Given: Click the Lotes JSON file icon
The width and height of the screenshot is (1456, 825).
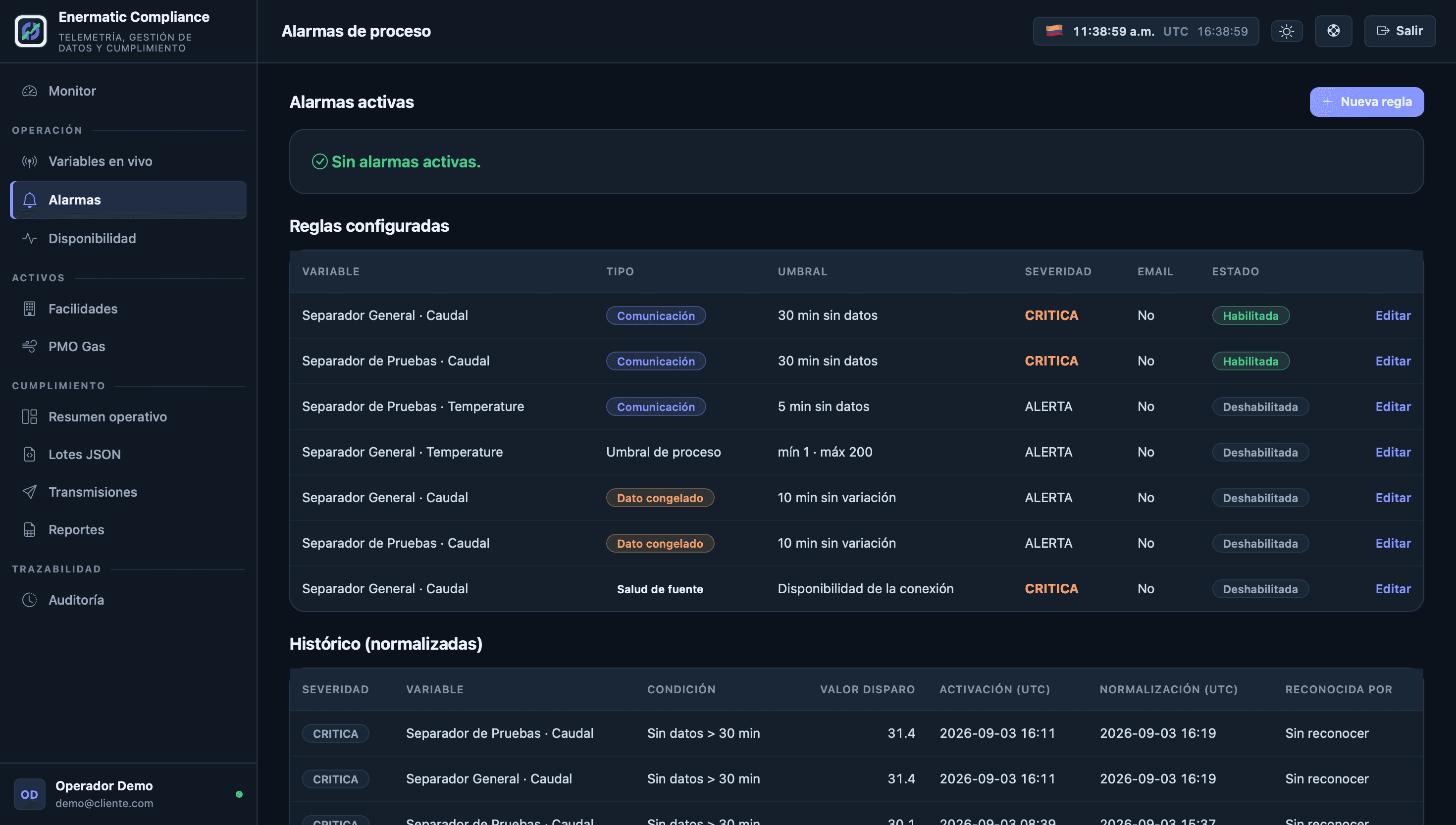Looking at the screenshot, I should [x=29, y=455].
